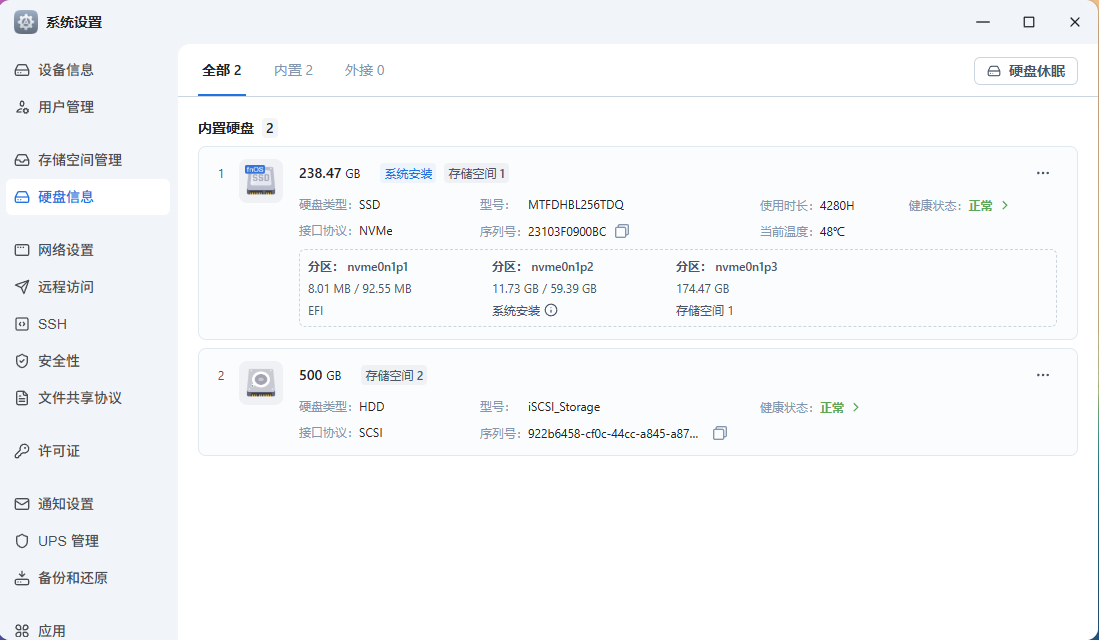Click the 通知设置 envelope icon
The image size is (1099, 640).
22,504
